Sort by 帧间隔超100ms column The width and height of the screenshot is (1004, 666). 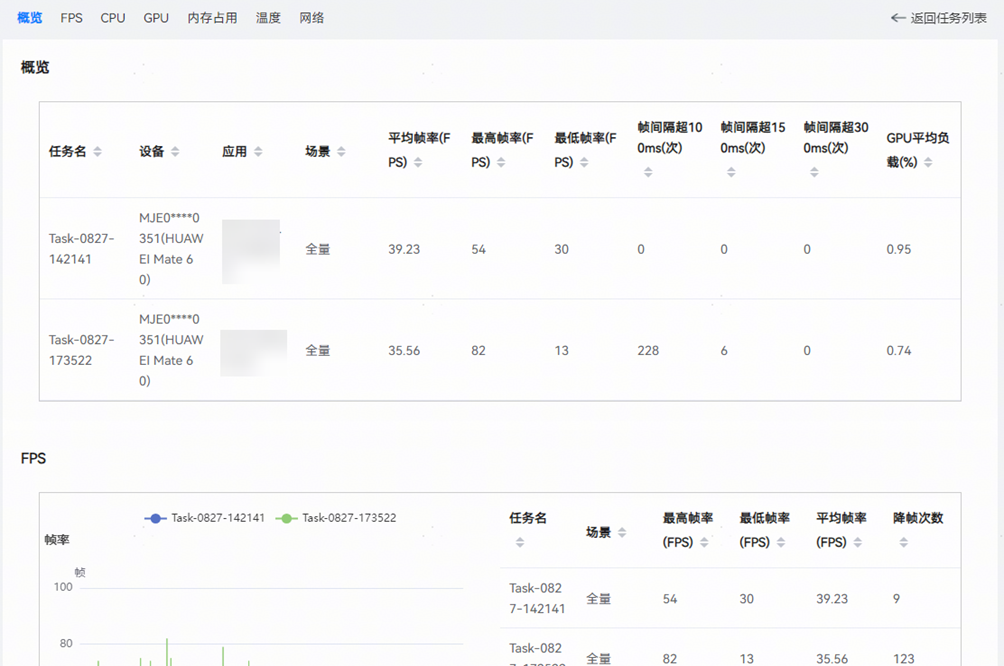click(648, 172)
